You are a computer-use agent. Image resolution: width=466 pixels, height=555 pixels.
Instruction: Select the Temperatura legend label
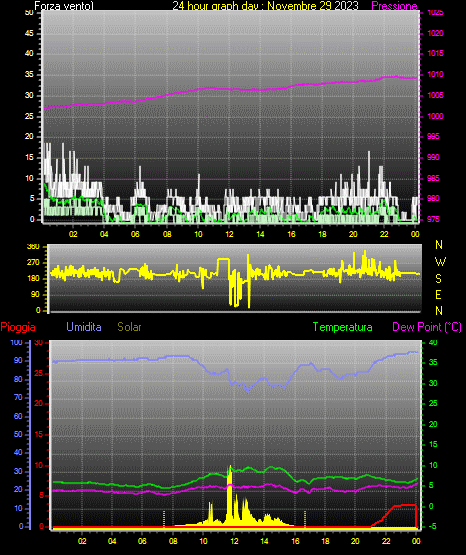343,327
